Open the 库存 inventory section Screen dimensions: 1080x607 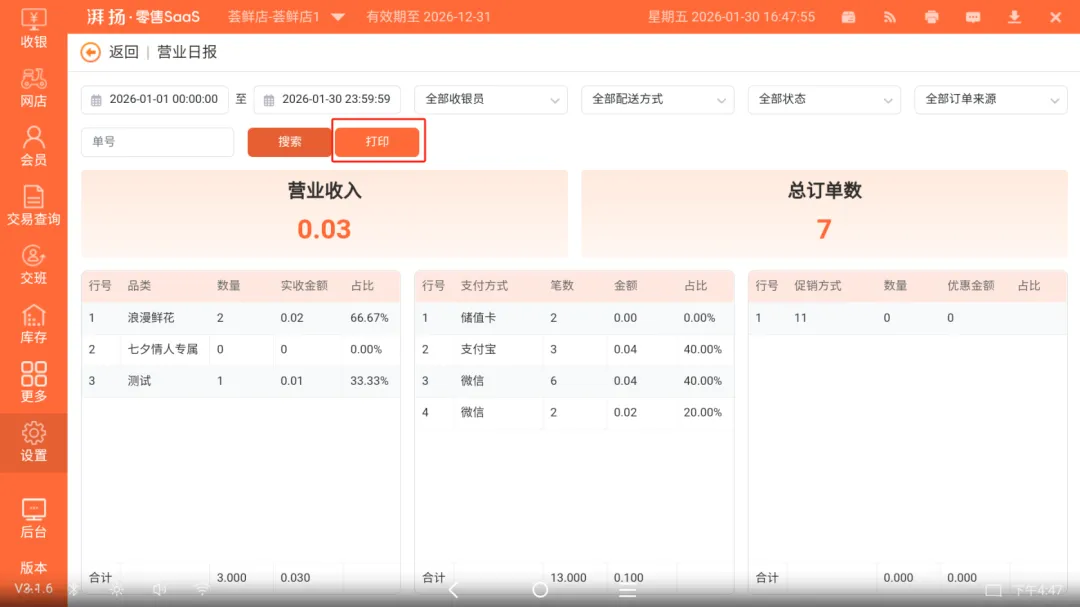tap(33, 325)
